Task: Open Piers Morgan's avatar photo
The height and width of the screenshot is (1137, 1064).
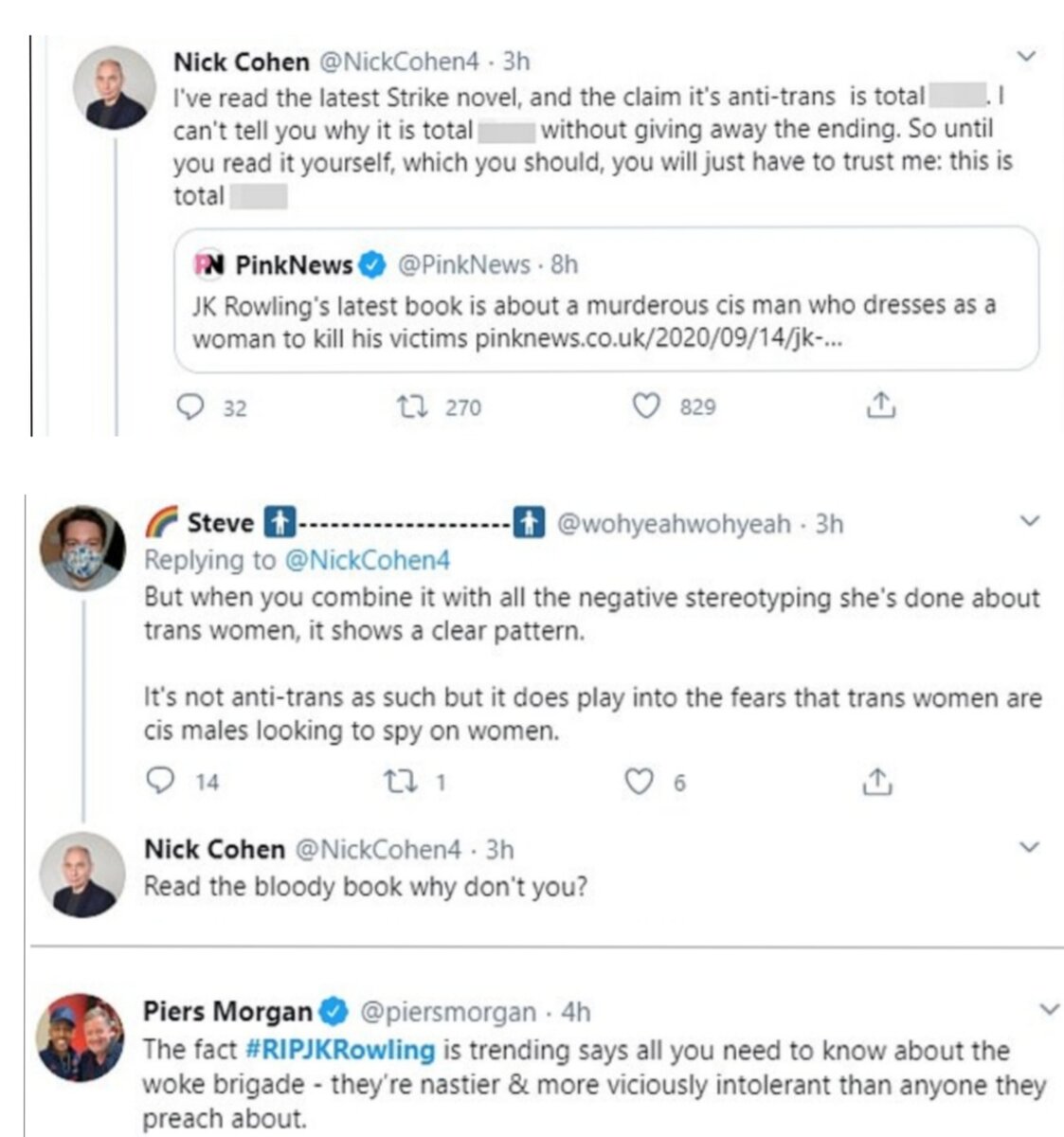Action: (x=81, y=1037)
